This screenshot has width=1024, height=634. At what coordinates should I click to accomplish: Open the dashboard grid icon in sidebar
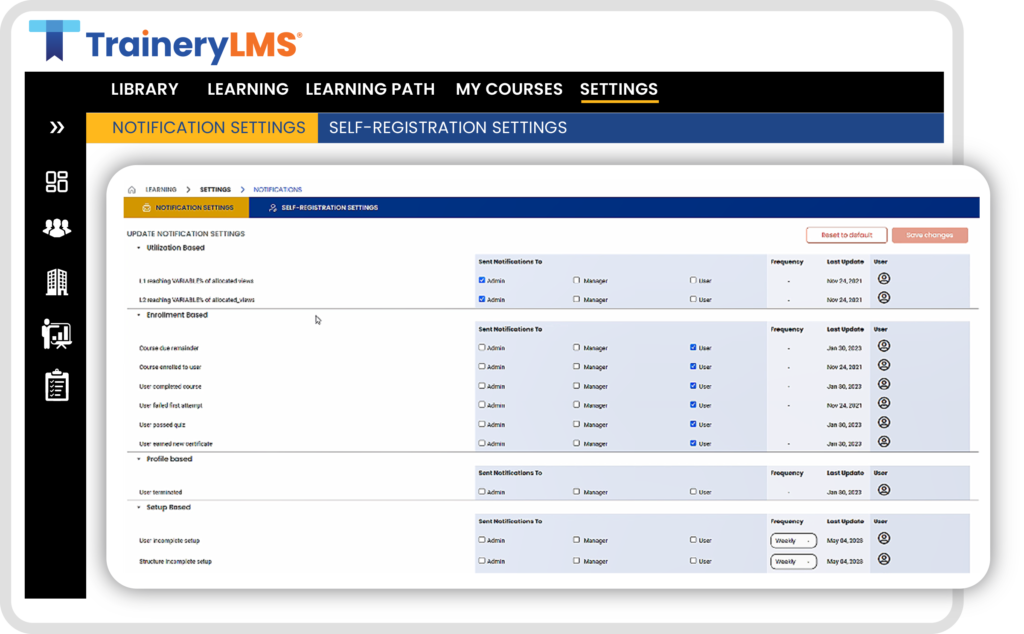click(57, 182)
